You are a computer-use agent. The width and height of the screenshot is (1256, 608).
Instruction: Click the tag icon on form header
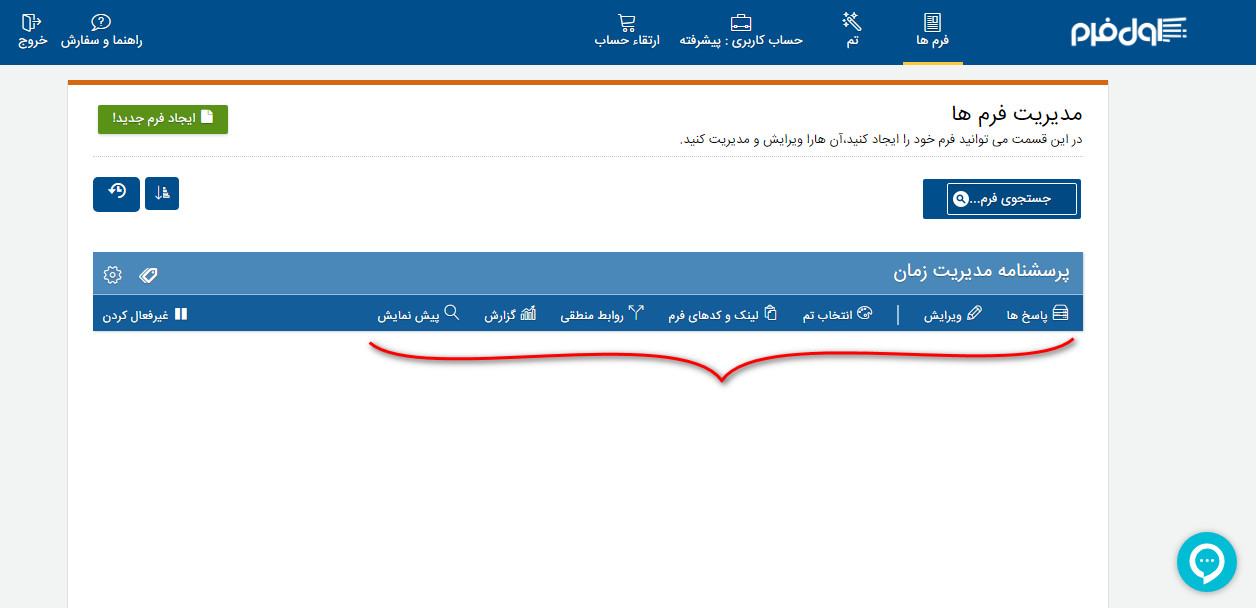pos(148,274)
